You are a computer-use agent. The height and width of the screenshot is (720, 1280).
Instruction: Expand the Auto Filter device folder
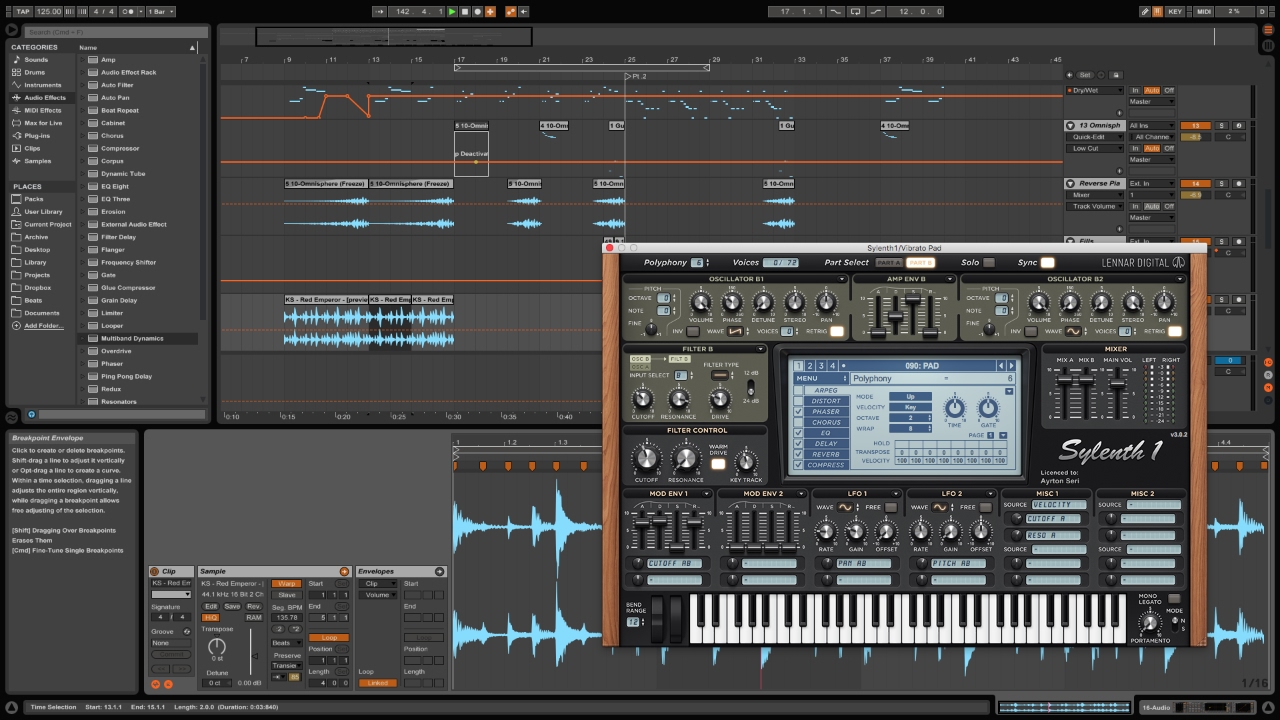(82, 85)
